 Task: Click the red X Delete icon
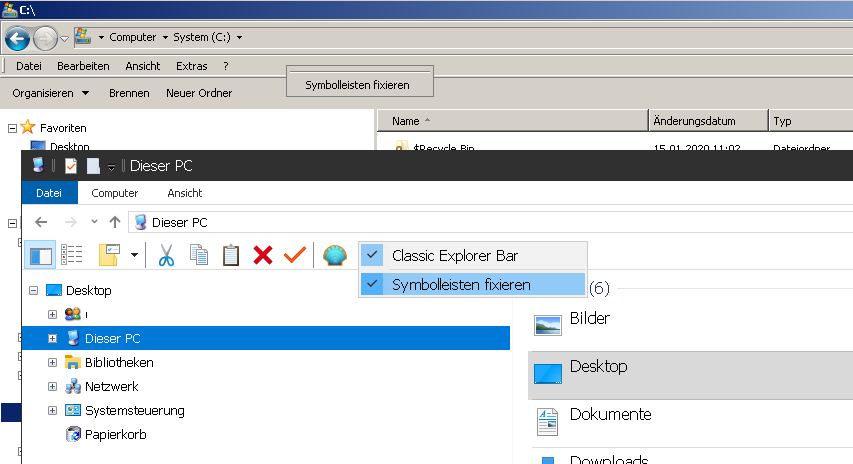point(263,255)
